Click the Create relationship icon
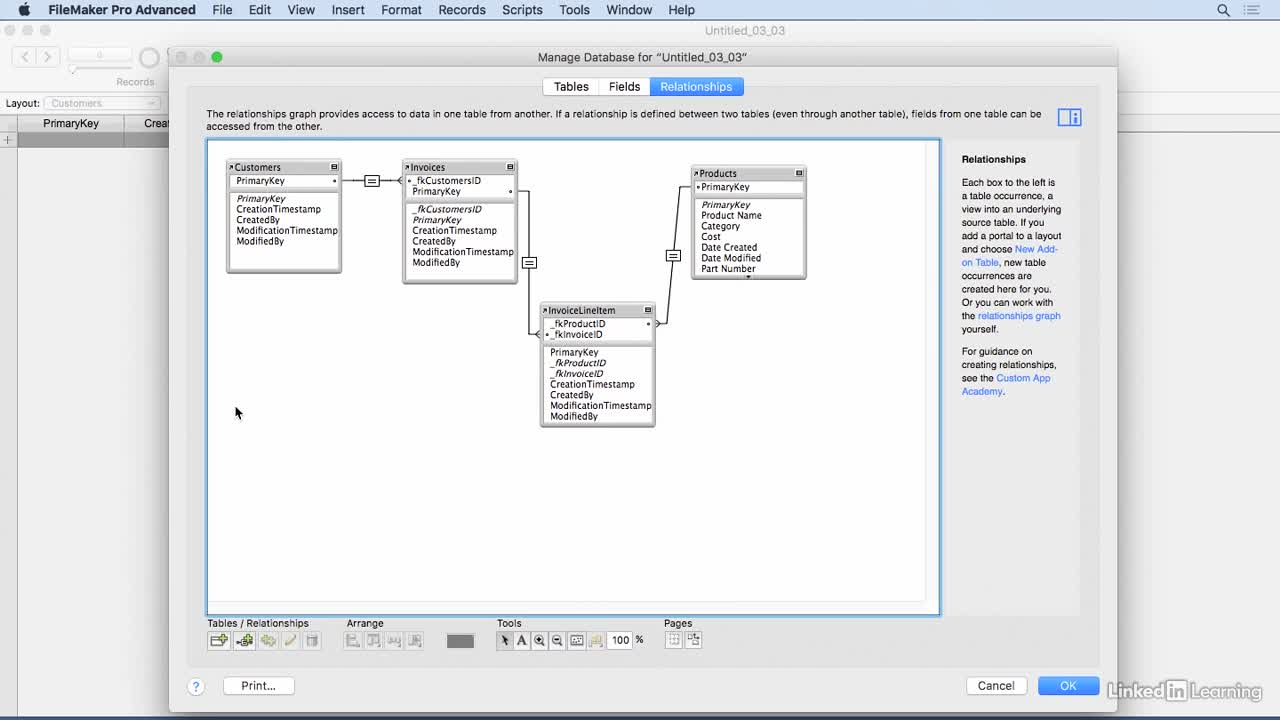The height and width of the screenshot is (720, 1280). (244, 640)
